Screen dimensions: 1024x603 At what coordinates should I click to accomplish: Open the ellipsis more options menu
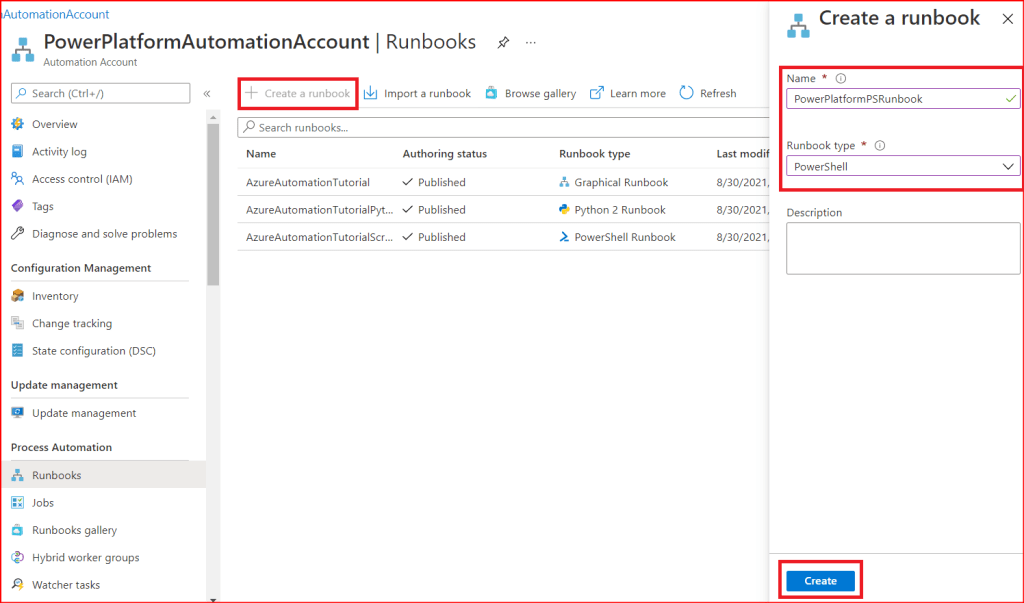click(531, 43)
